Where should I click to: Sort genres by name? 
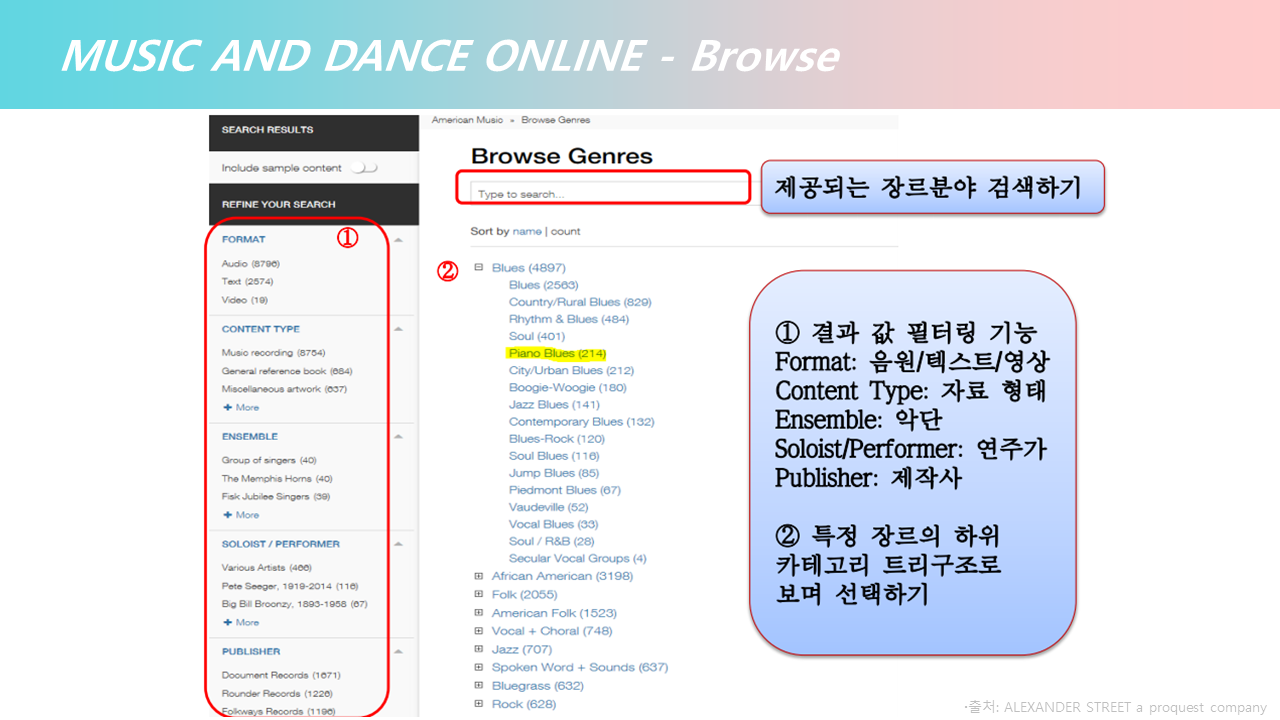(527, 231)
